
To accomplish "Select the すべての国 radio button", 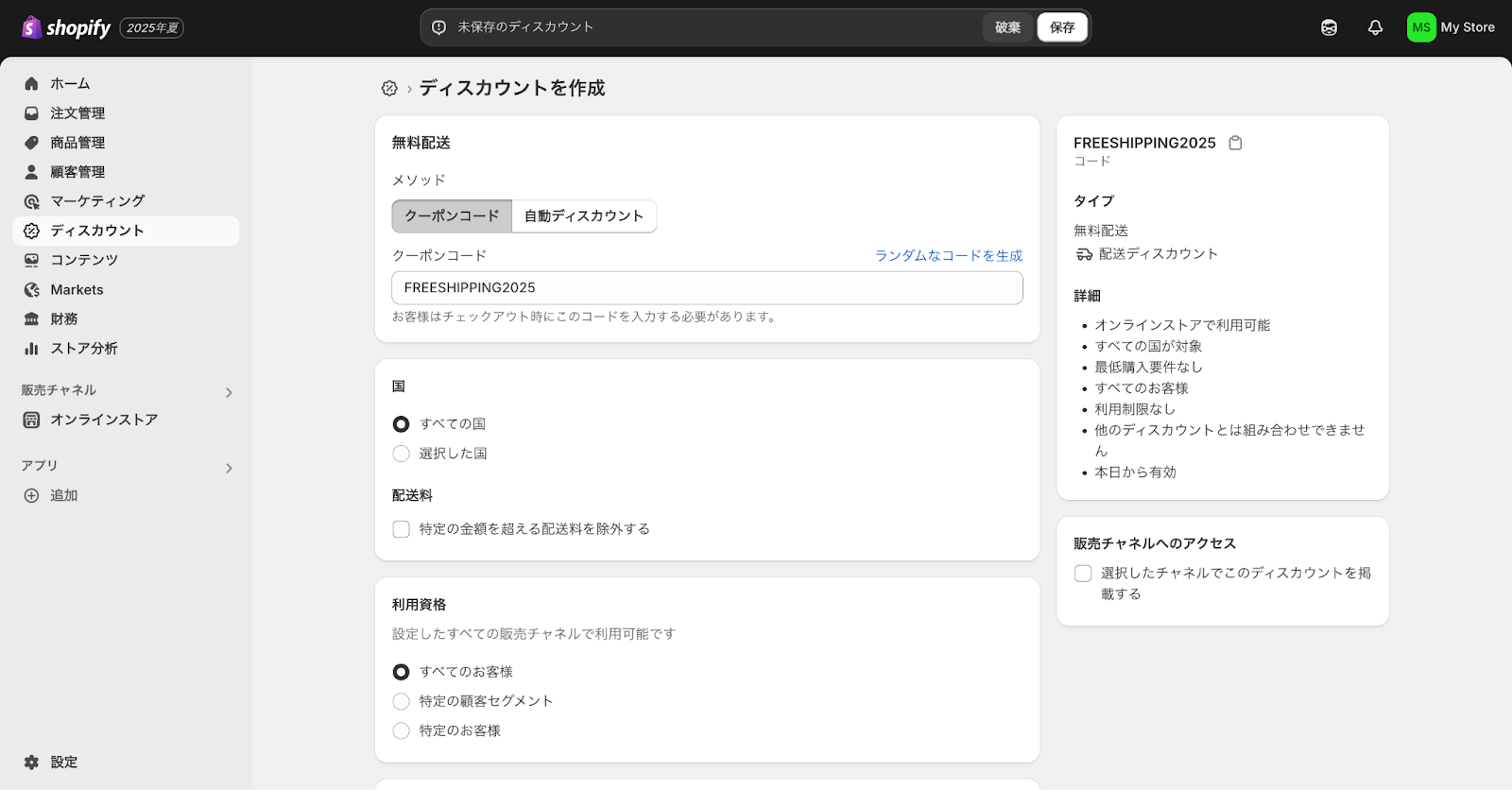I will pos(401,424).
